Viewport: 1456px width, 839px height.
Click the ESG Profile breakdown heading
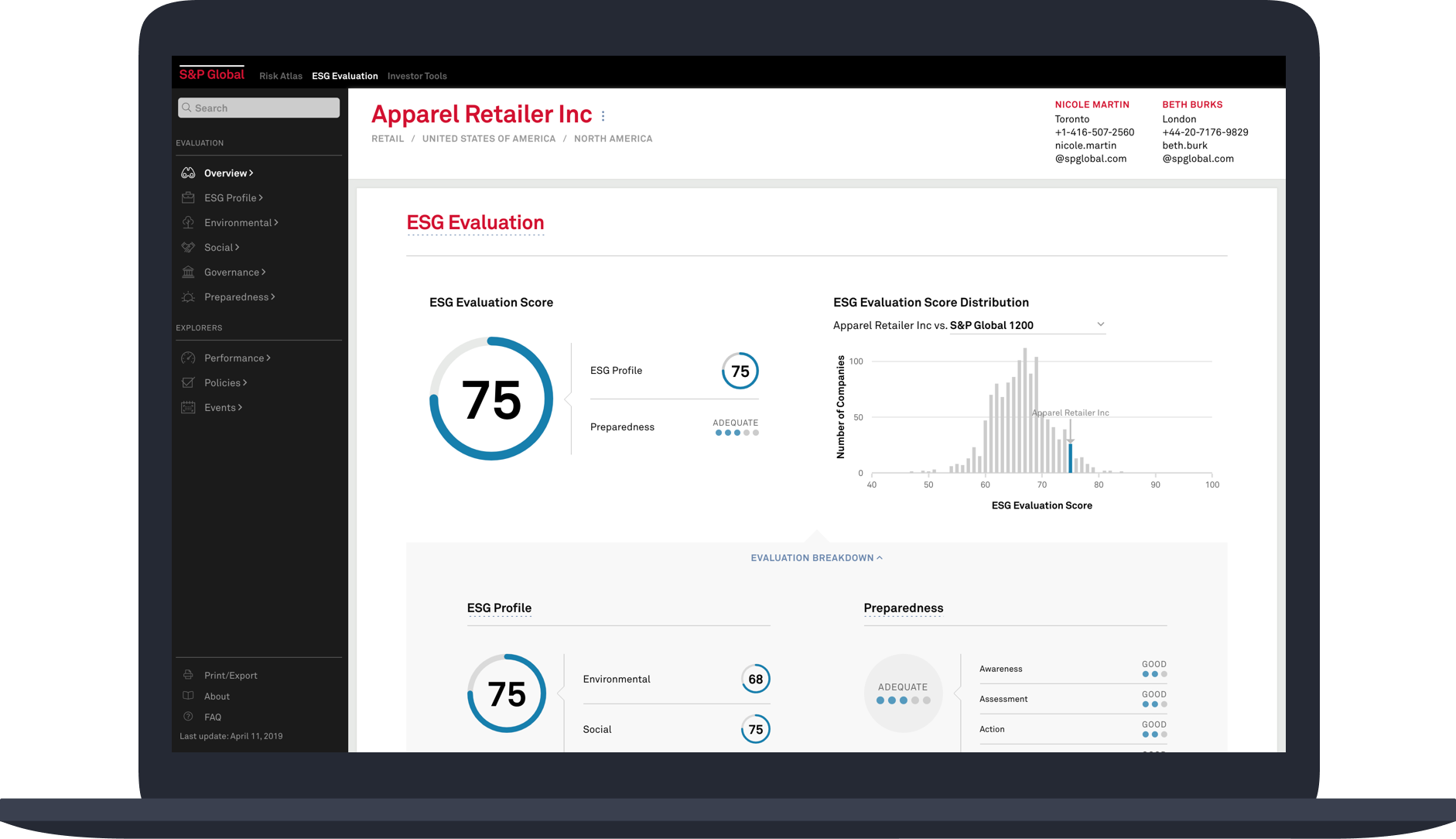pos(499,608)
